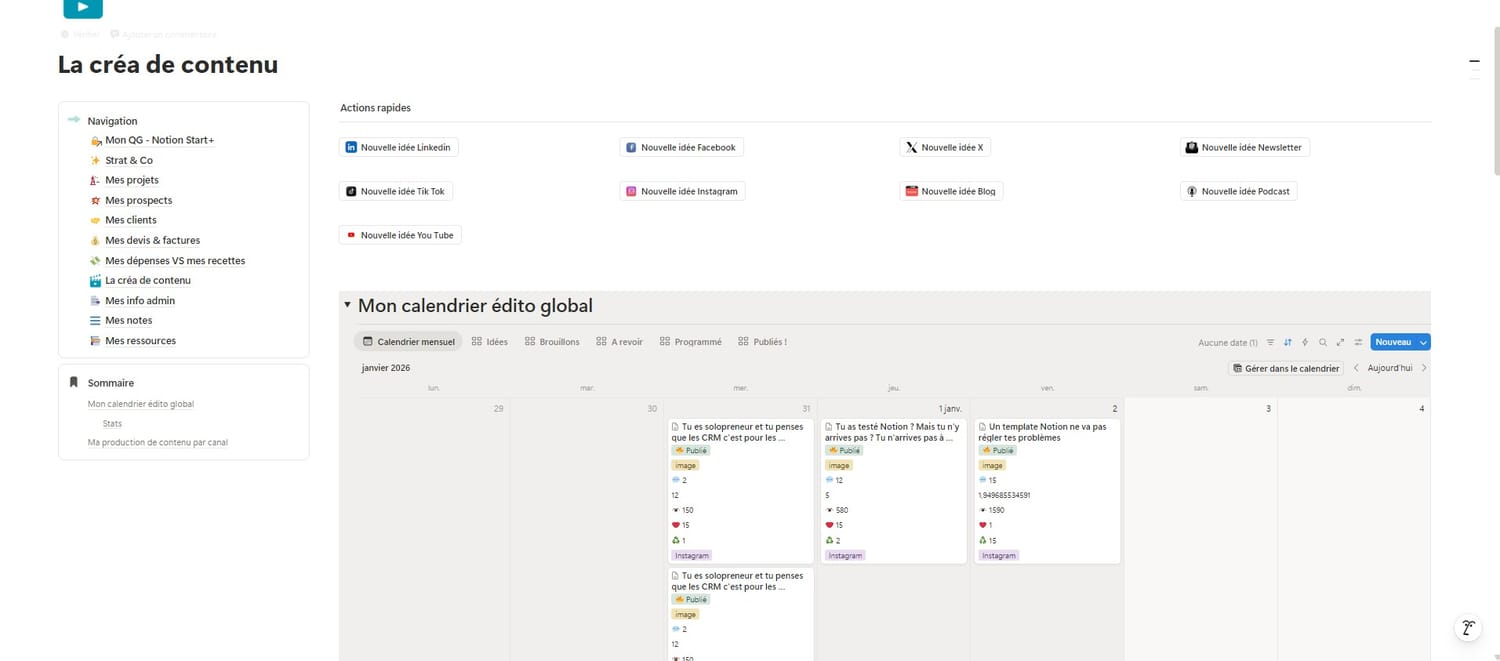Click Nouvelle idée Linkedin button

tap(398, 147)
